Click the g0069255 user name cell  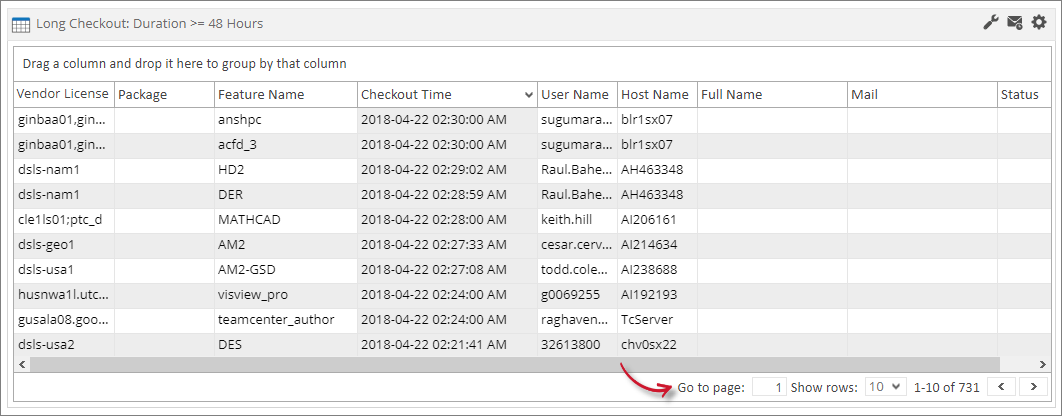click(x=577, y=295)
